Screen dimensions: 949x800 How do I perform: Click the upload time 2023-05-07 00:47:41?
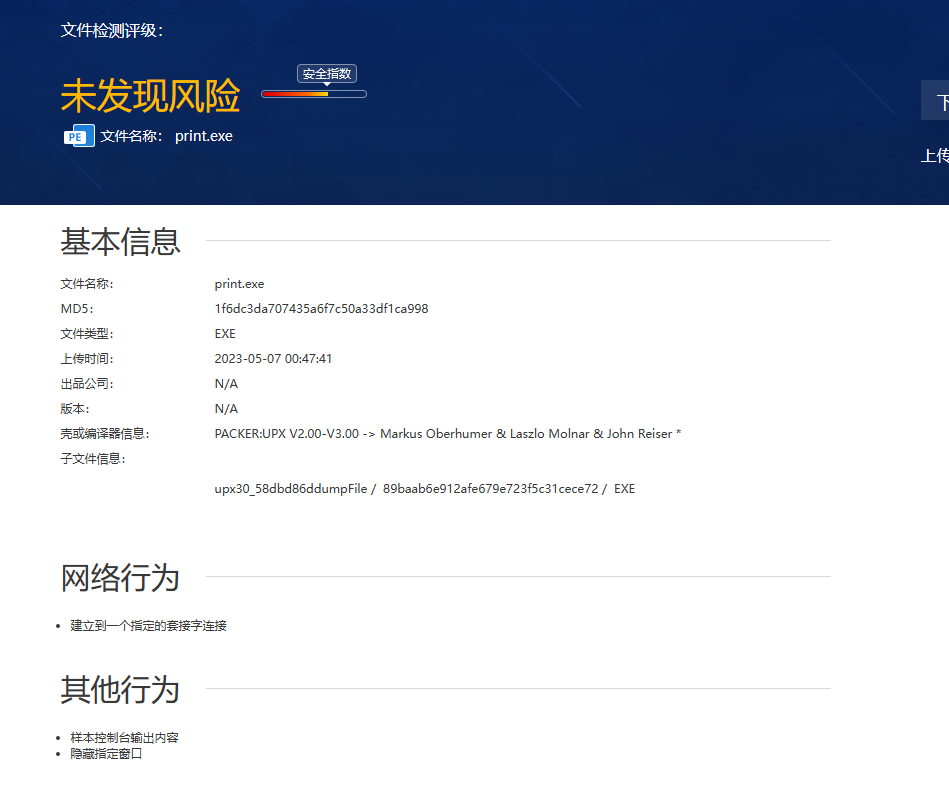click(x=273, y=359)
